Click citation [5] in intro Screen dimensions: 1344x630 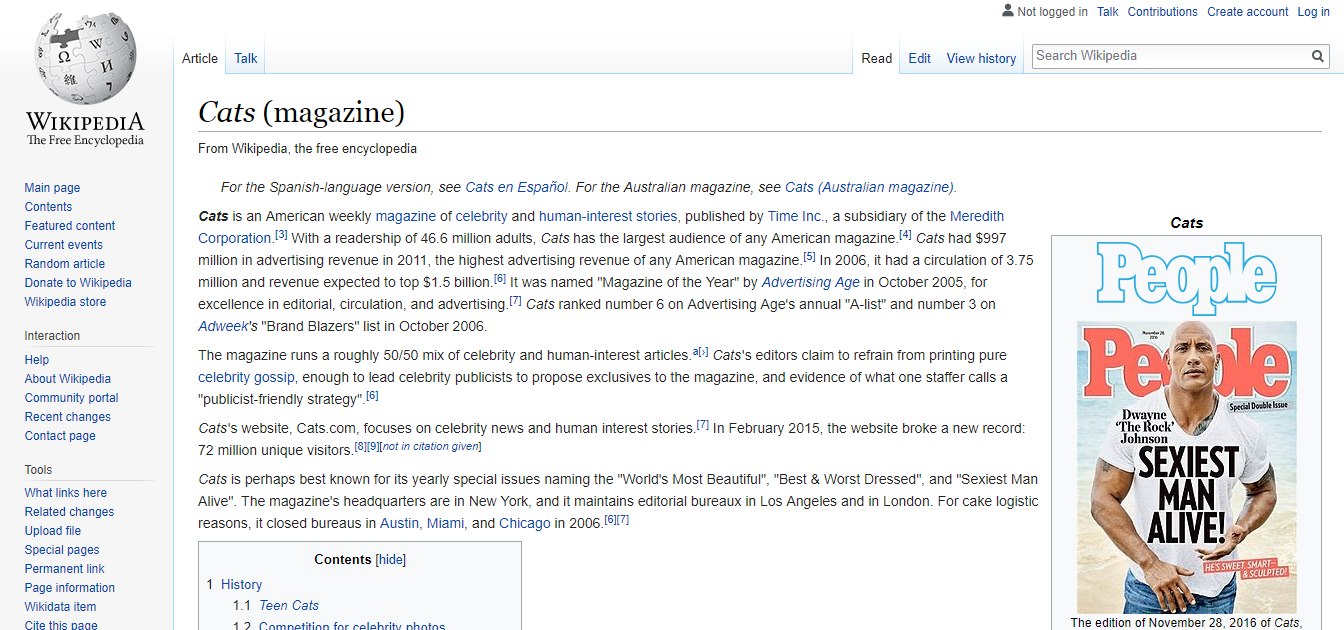click(809, 257)
